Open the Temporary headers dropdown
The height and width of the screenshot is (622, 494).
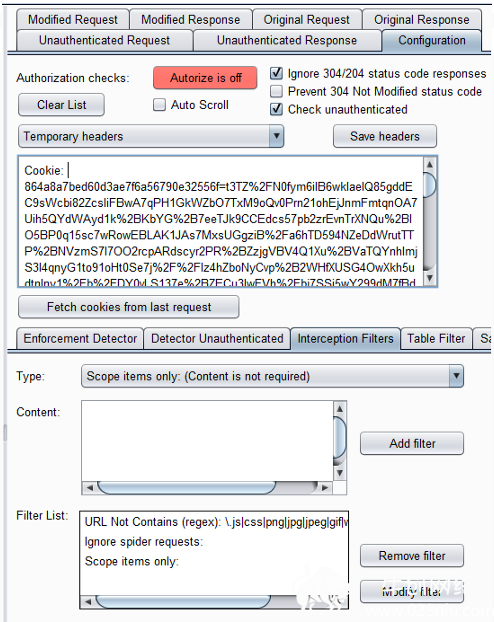151,136
